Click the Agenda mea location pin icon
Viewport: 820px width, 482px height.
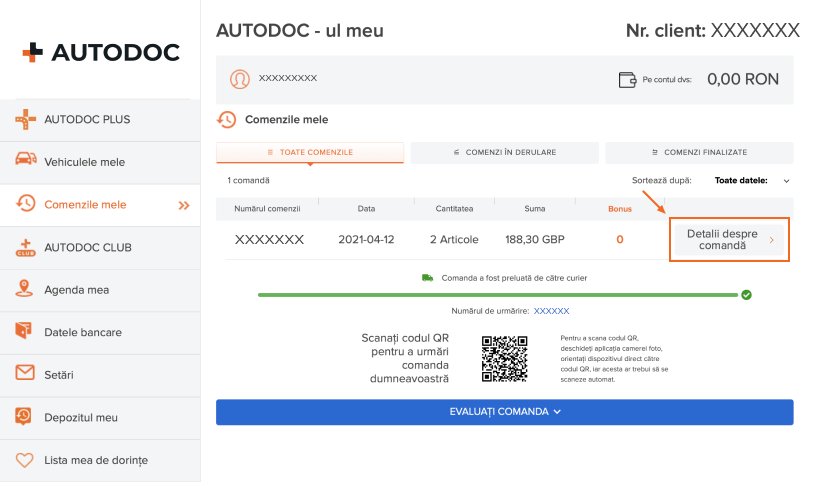click(x=25, y=289)
